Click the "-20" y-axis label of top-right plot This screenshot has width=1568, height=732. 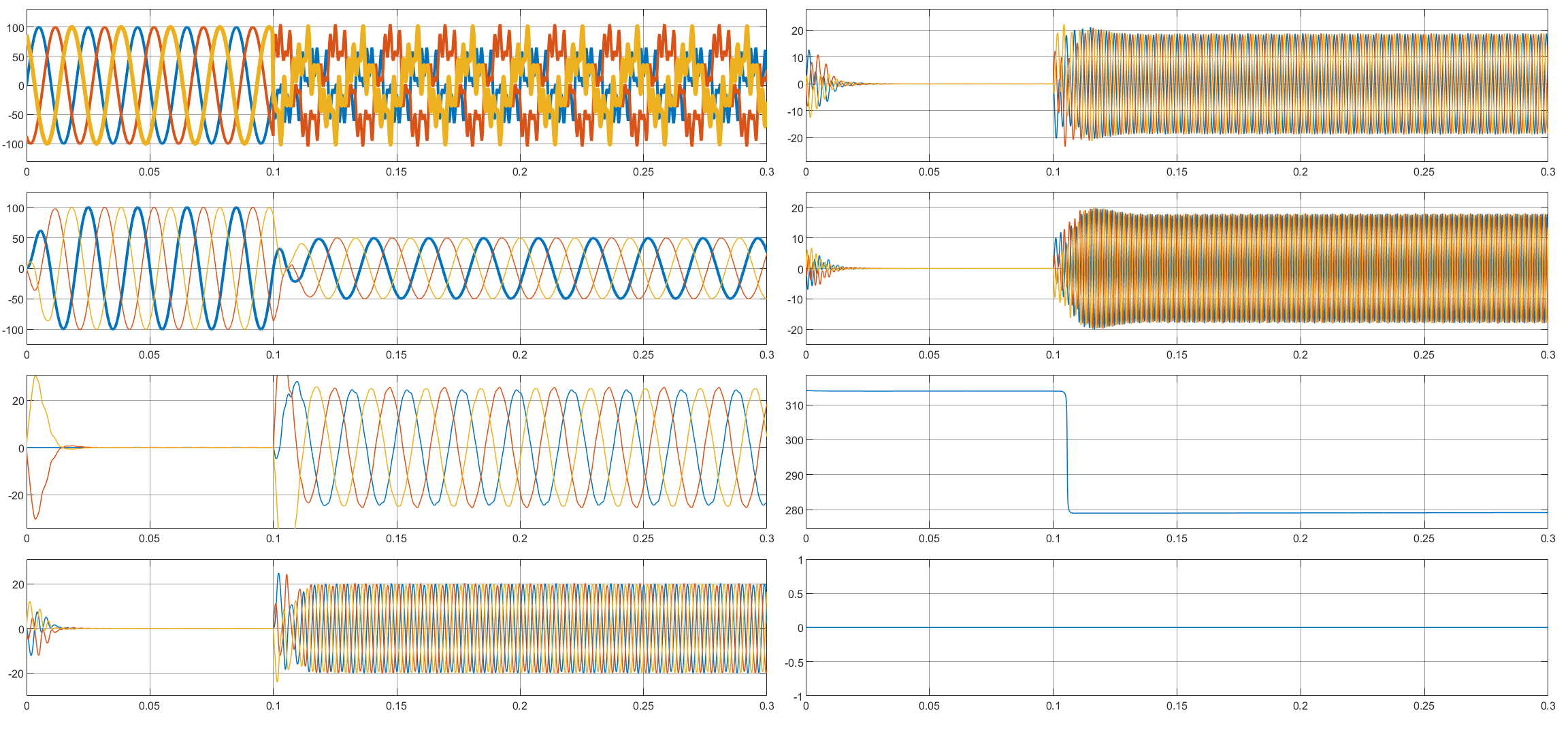(x=796, y=138)
